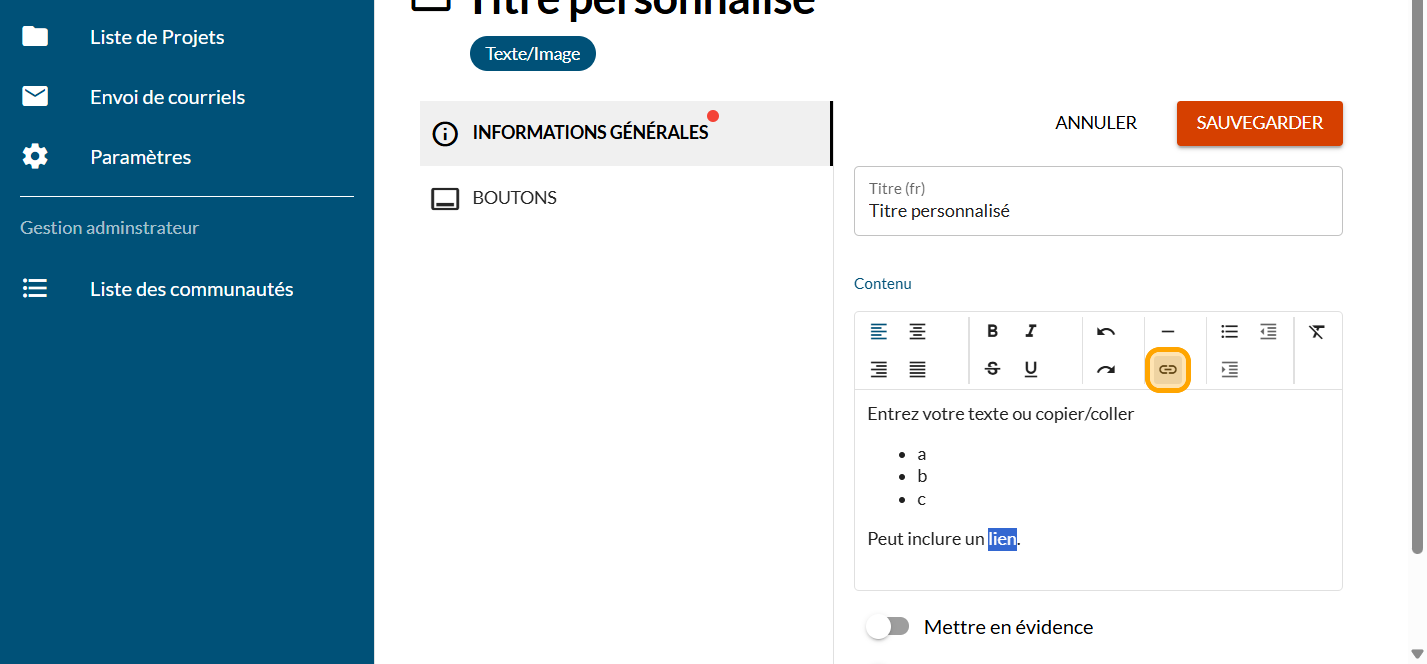
Task: Click into the Titre (fr) field
Action: tap(1097, 212)
